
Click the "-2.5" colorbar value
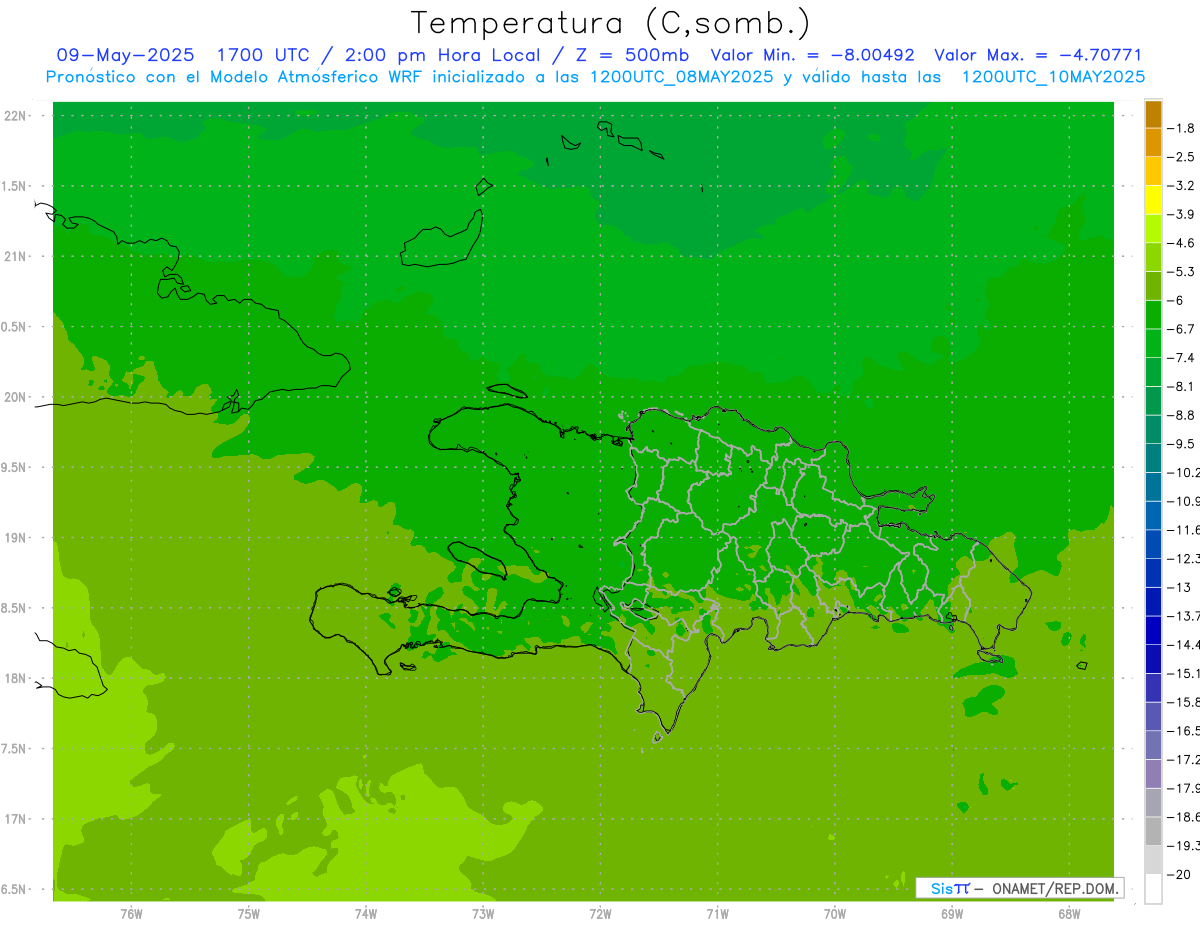coord(1181,157)
